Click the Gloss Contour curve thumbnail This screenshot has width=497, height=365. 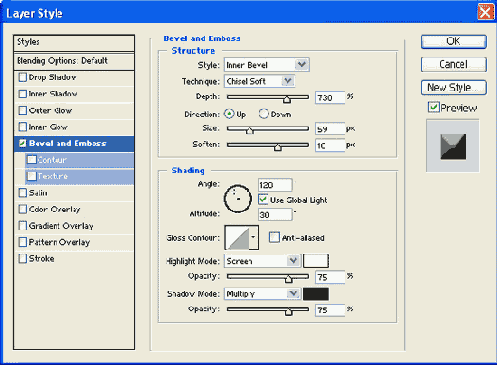click(x=237, y=238)
